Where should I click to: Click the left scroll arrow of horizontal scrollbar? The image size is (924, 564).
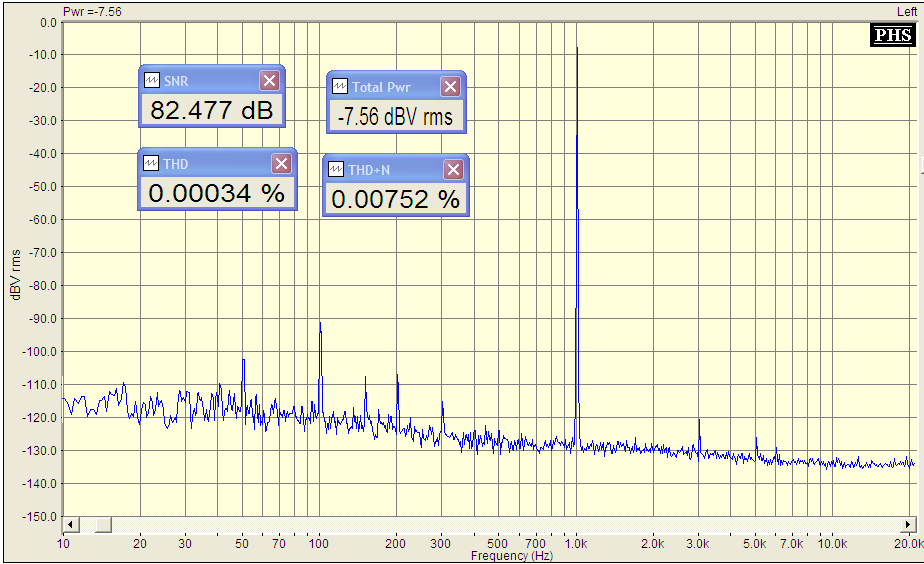[x=70, y=525]
